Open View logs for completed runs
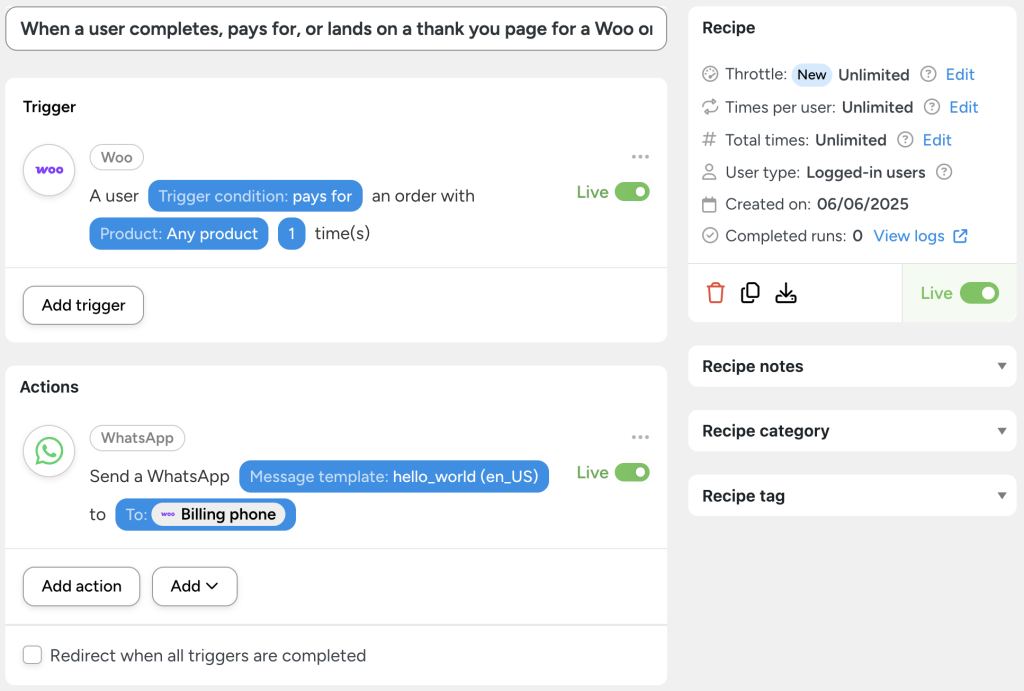The height and width of the screenshot is (691, 1024). [x=912, y=235]
